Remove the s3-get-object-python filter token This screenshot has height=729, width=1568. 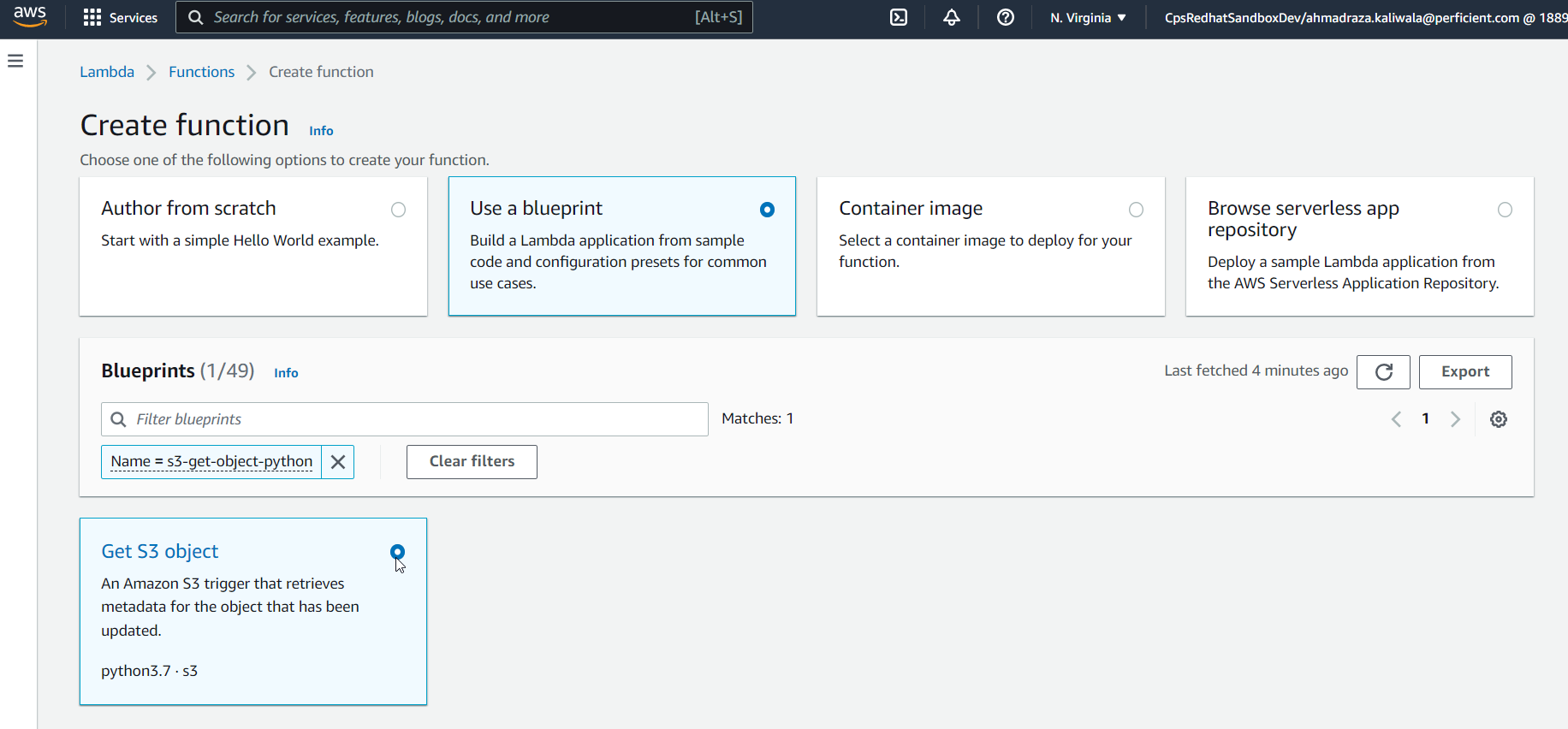(338, 462)
